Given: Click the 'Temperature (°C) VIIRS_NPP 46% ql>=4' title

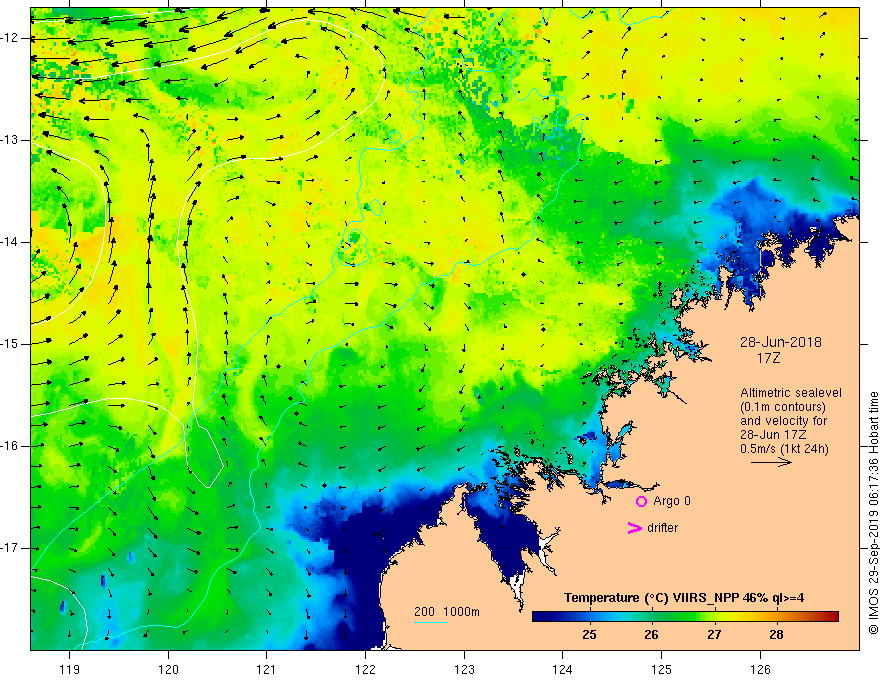Looking at the screenshot, I should (684, 598).
